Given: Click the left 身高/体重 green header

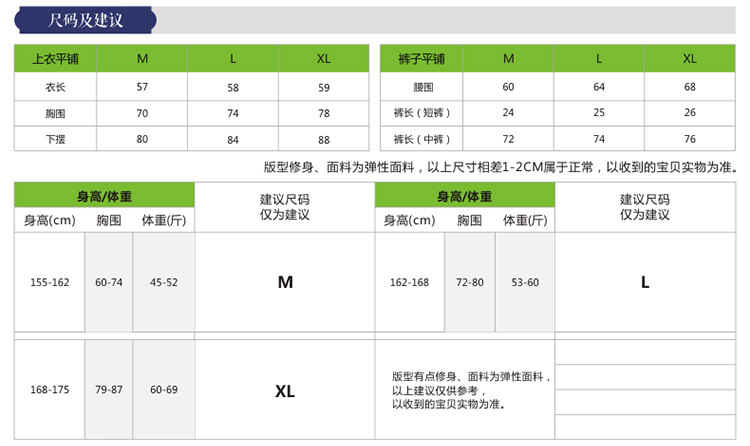Looking at the screenshot, I should [104, 196].
